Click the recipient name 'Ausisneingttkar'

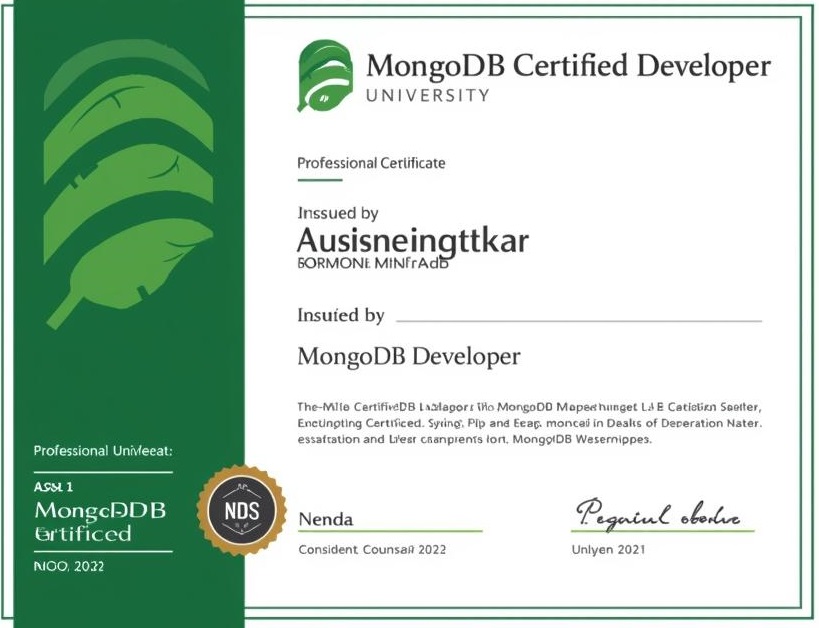[x=413, y=241]
